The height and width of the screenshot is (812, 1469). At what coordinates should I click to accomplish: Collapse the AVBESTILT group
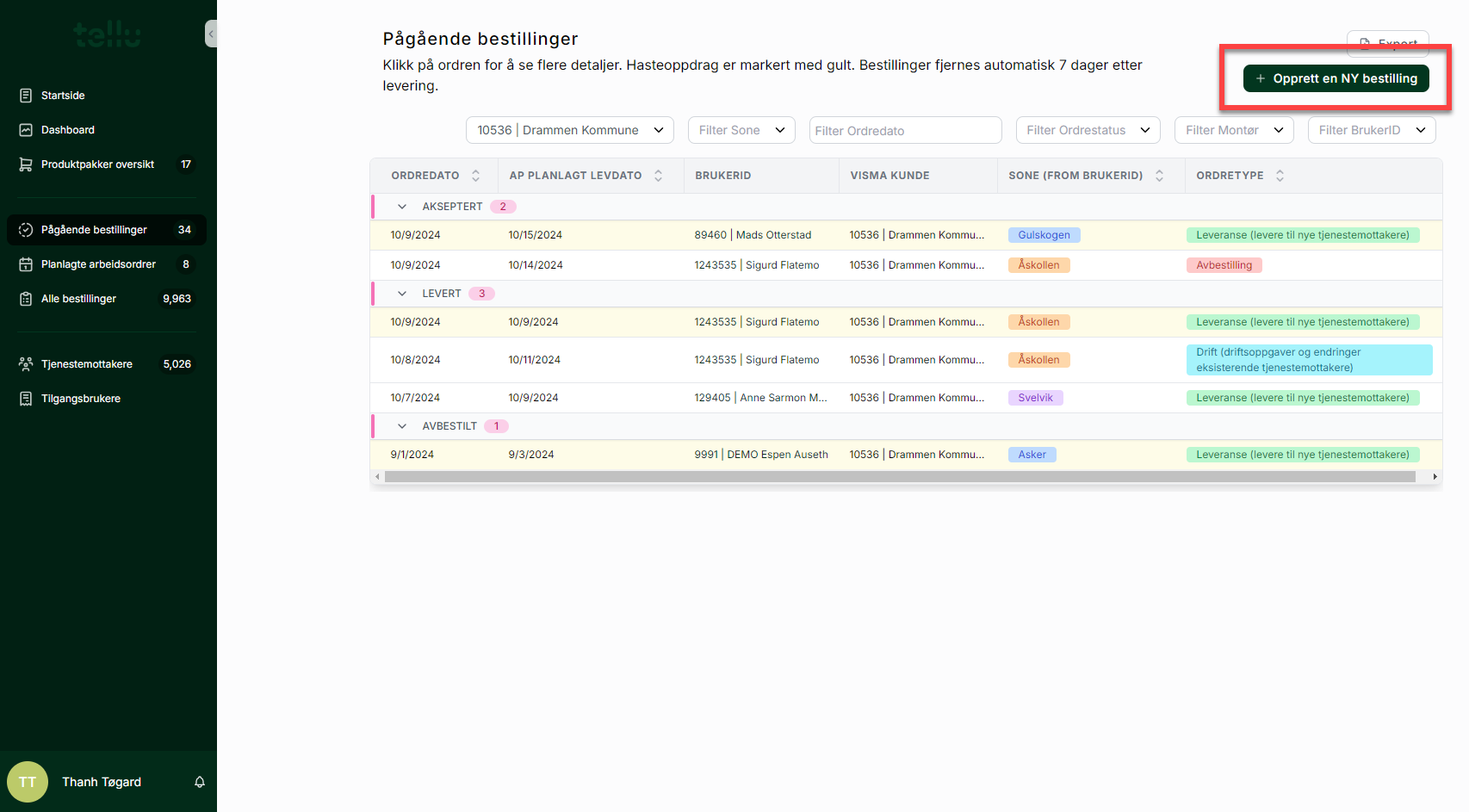(401, 426)
